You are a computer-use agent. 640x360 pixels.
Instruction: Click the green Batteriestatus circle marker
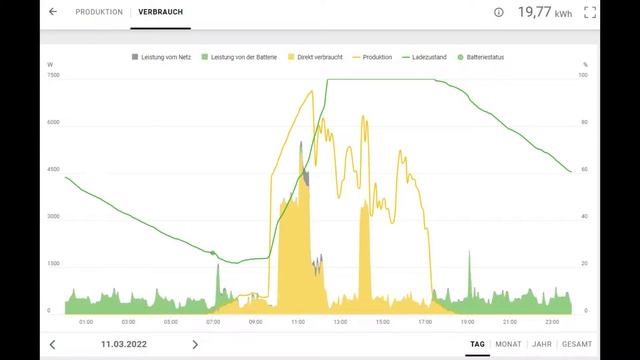[x=460, y=57]
